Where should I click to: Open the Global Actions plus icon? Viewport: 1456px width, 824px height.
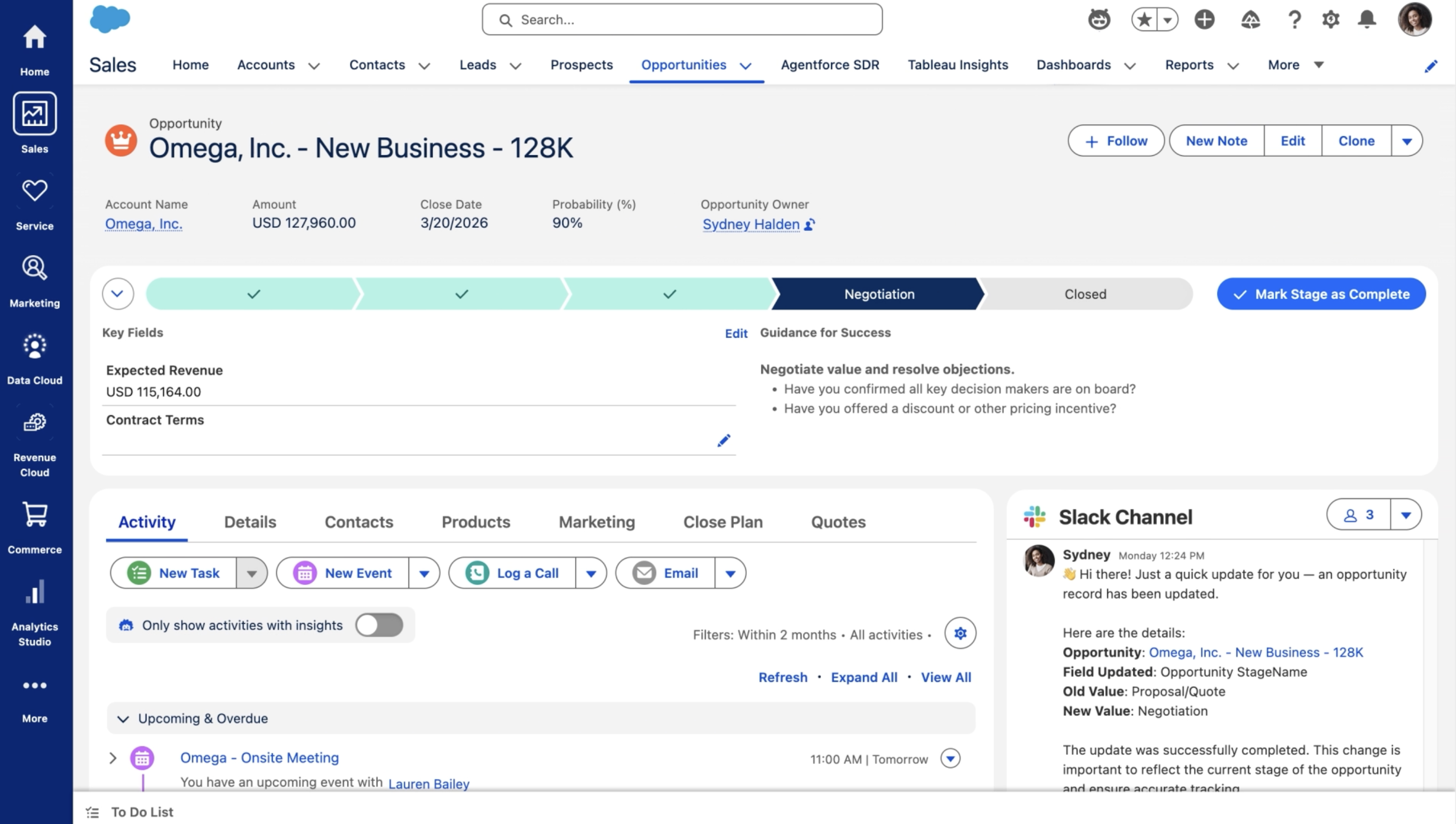(1204, 19)
